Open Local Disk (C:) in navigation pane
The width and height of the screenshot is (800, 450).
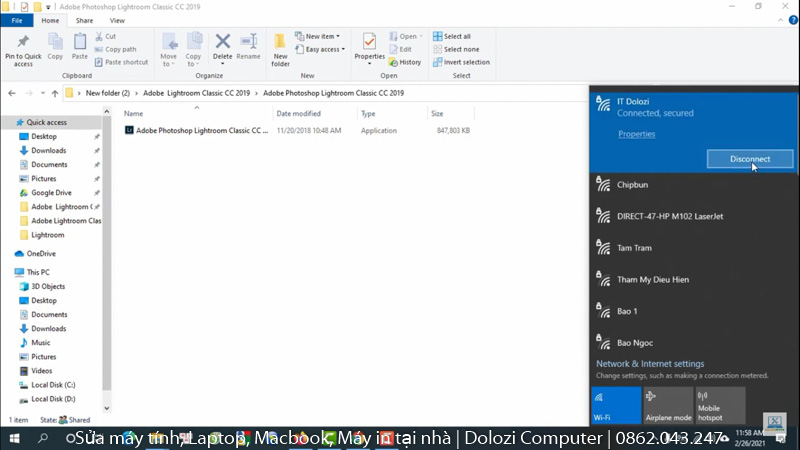click(x=53, y=385)
